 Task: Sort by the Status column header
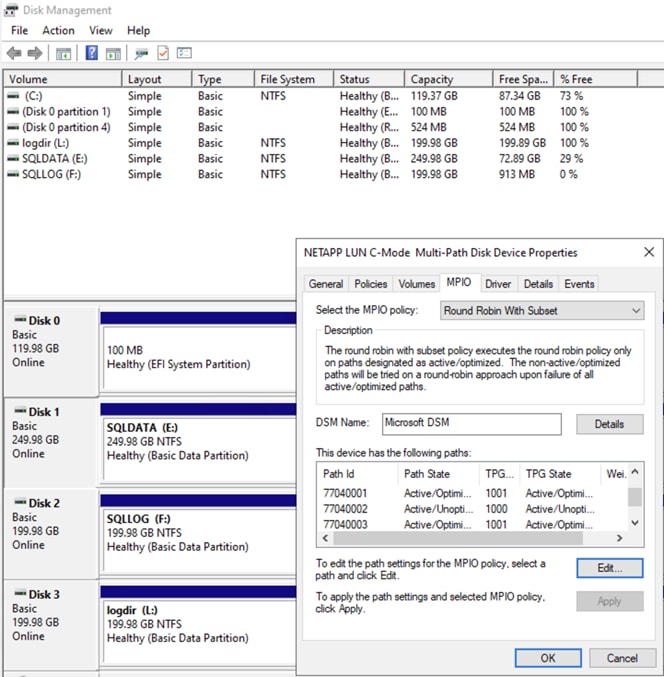tap(369, 79)
